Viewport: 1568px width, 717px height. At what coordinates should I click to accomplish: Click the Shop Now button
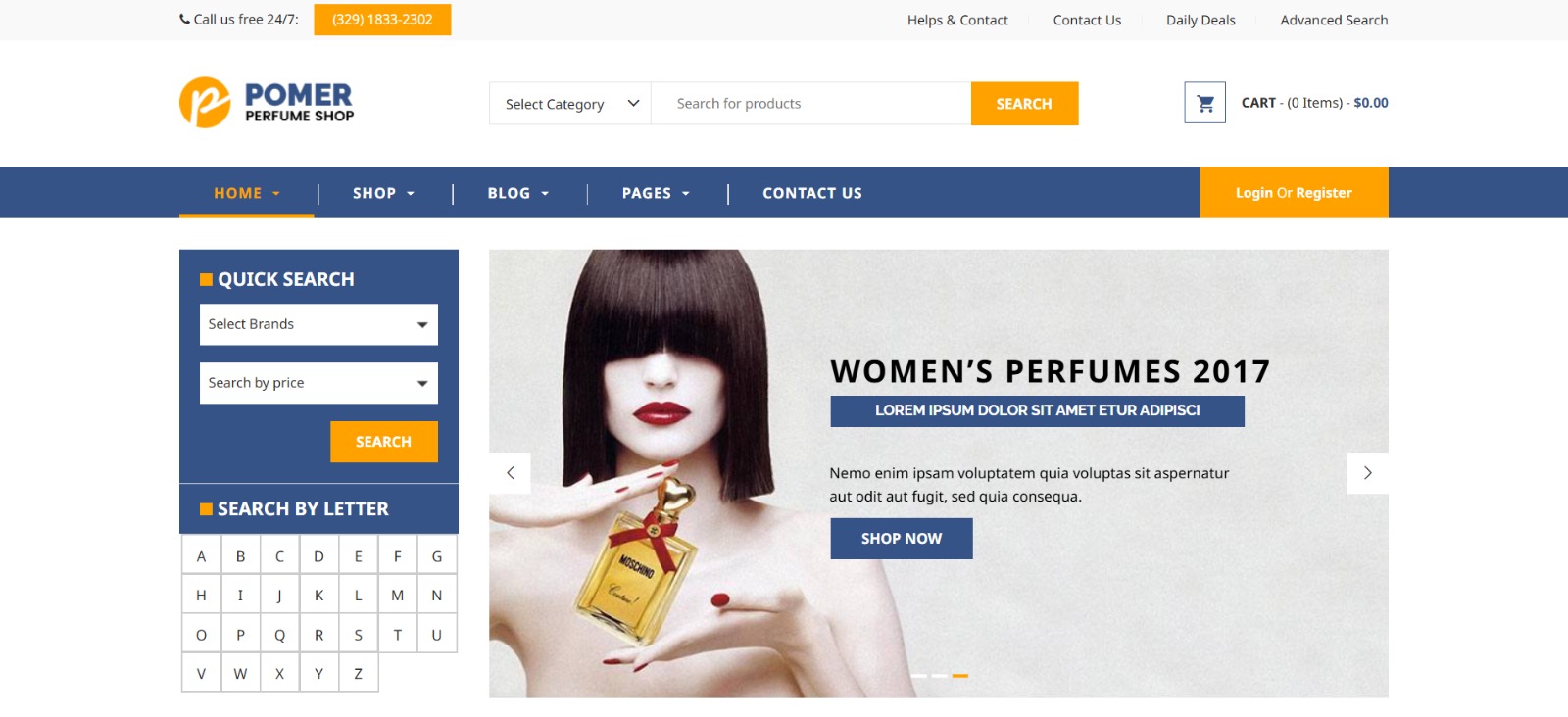[x=902, y=539]
